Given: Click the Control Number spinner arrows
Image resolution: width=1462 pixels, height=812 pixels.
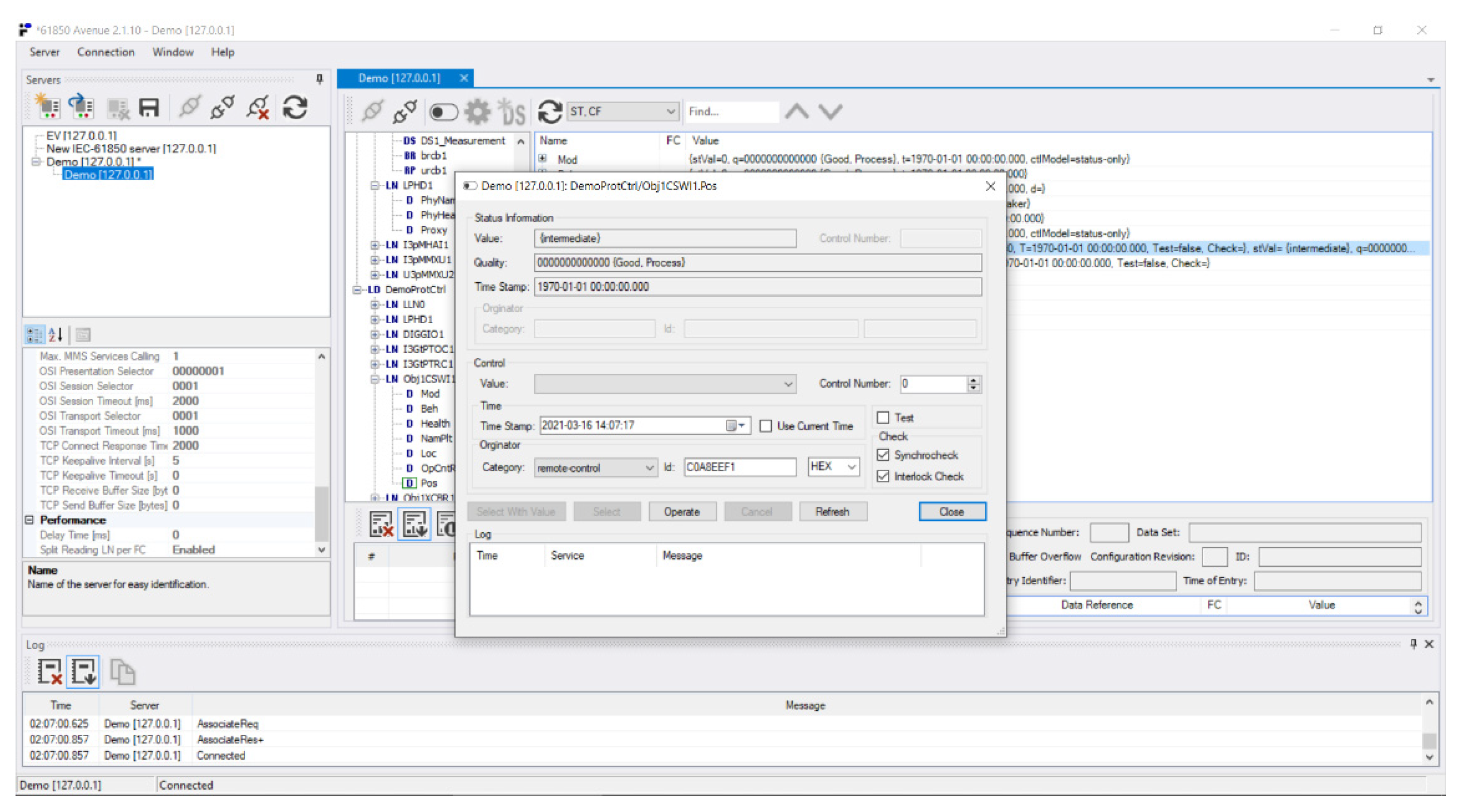Looking at the screenshot, I should (973, 384).
